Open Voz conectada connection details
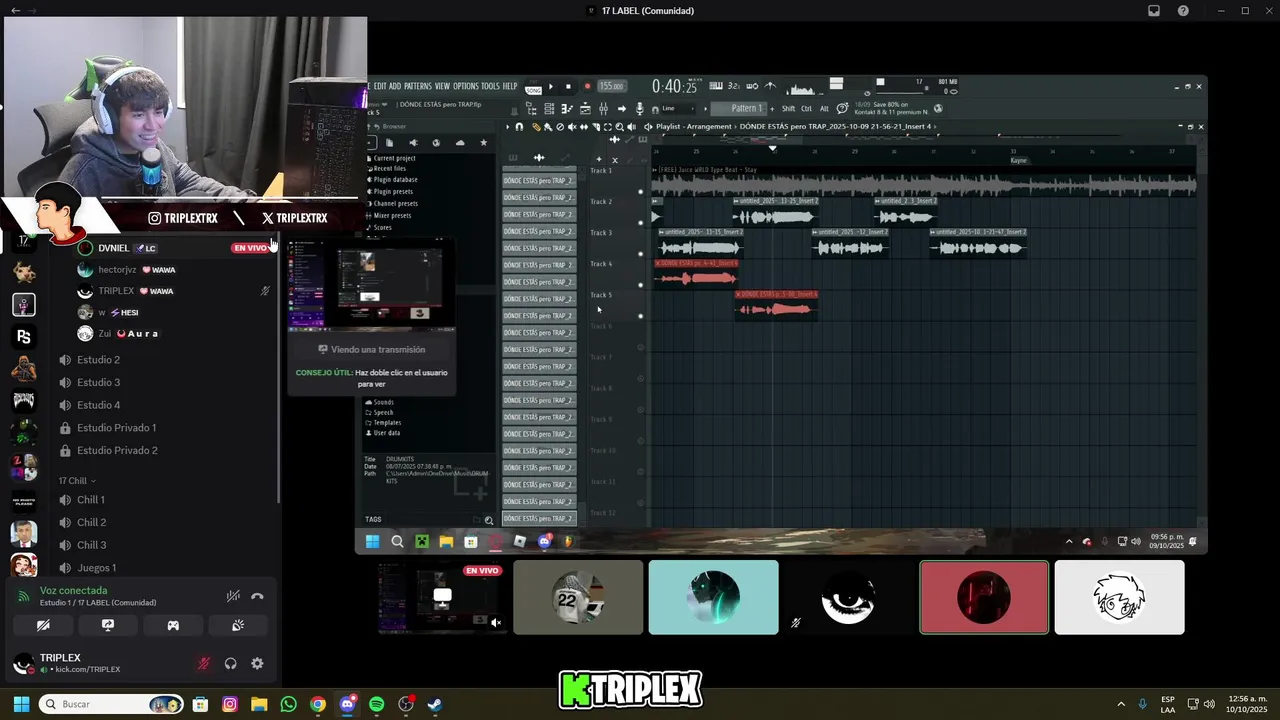Viewport: 1280px width, 720px height. [73, 590]
